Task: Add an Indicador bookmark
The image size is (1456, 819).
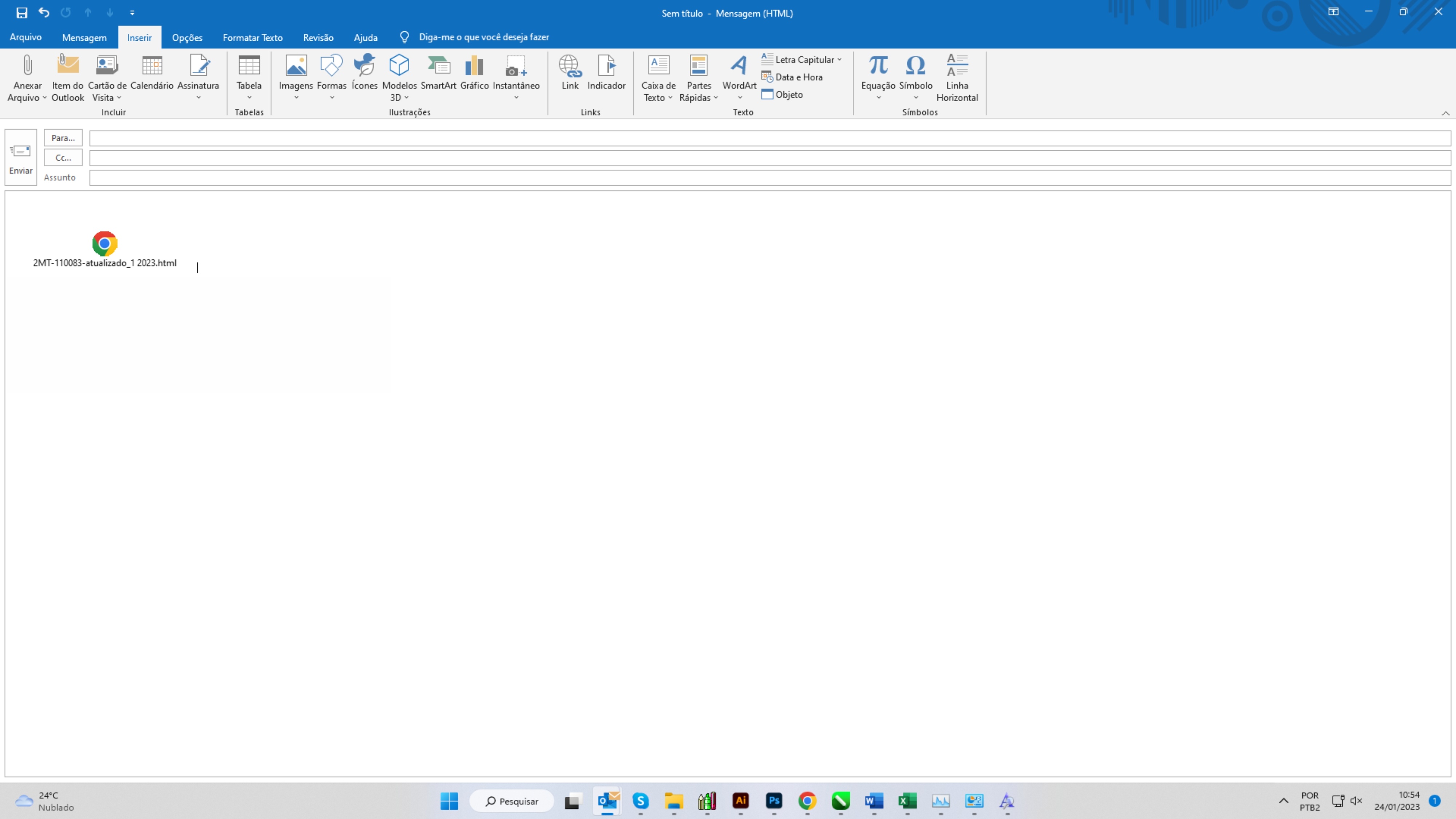Action: point(606,72)
